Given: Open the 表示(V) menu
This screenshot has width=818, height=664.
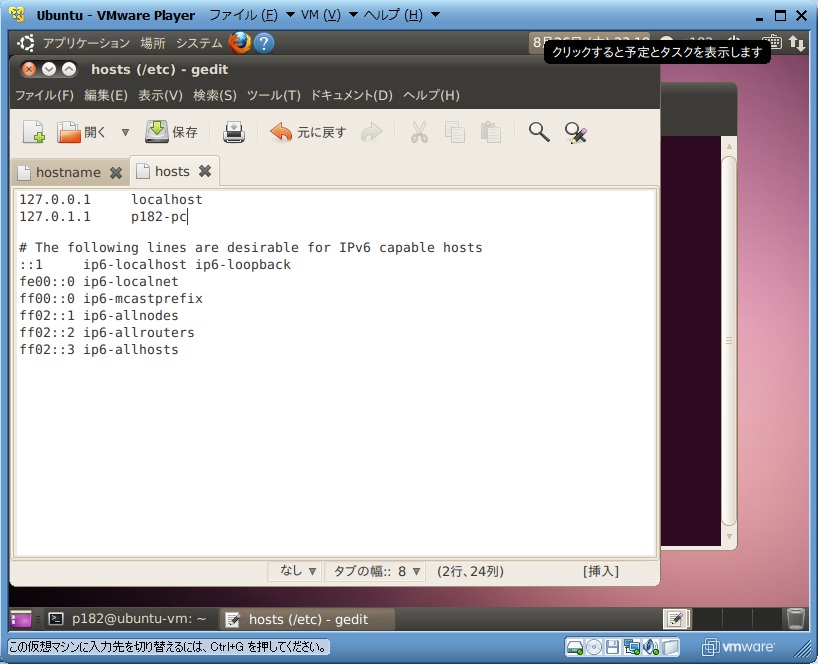Looking at the screenshot, I should click(160, 95).
